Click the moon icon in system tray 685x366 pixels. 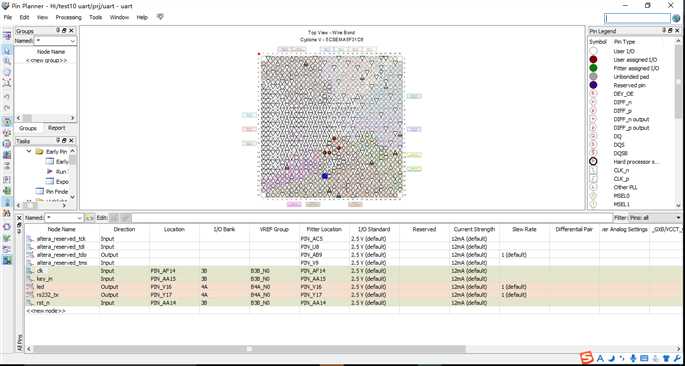pos(612,359)
